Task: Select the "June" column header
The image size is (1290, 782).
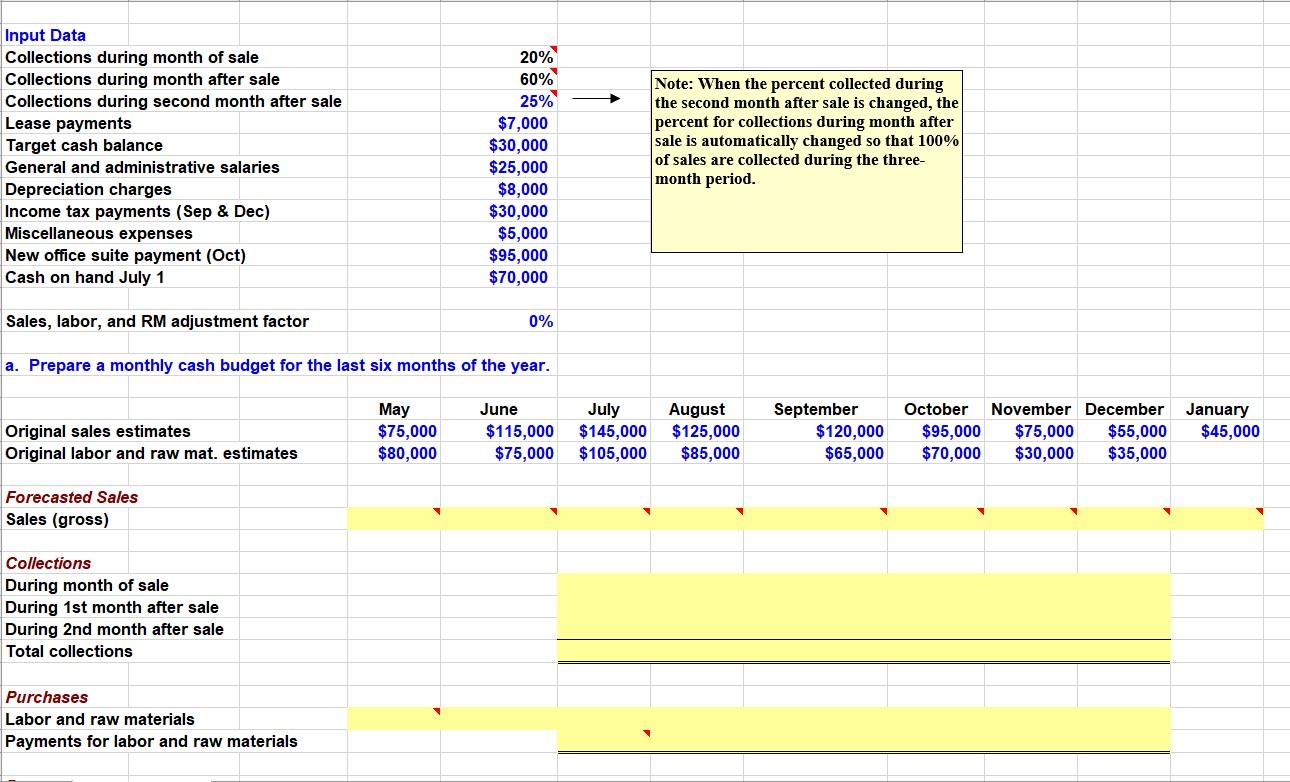Action: pos(499,409)
